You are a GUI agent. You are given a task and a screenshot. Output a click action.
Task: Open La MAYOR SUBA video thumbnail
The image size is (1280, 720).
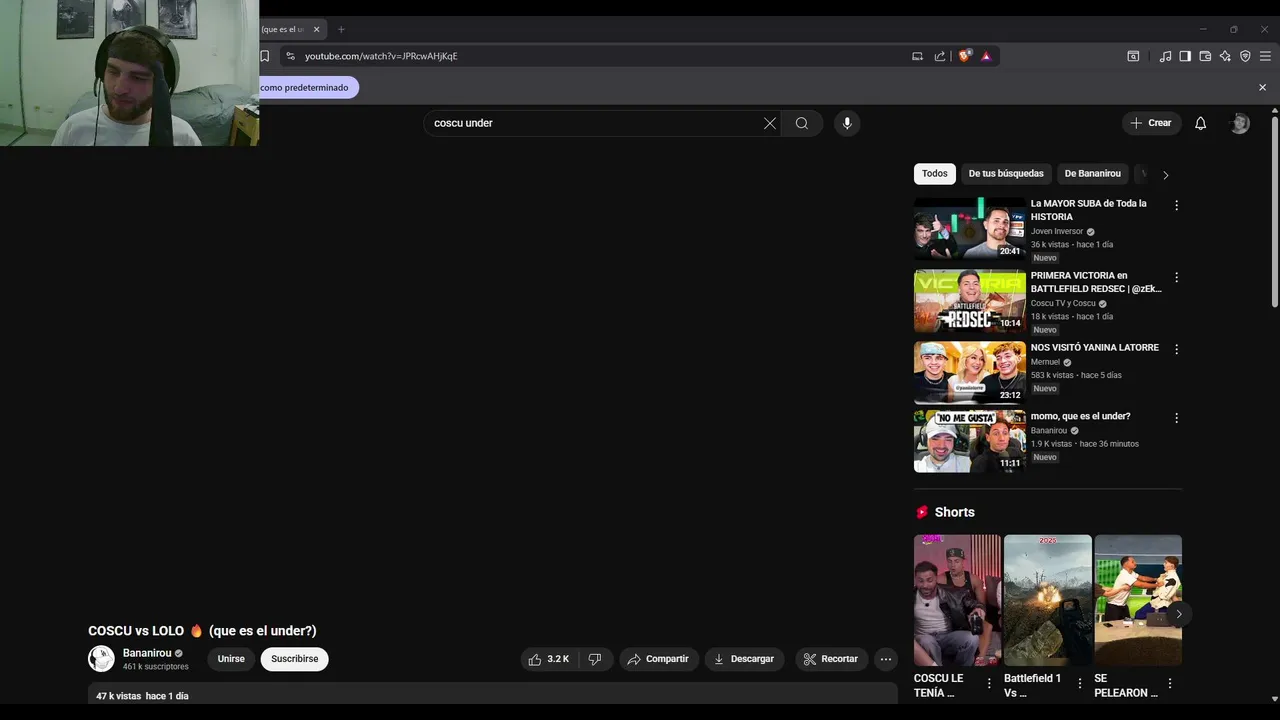click(x=970, y=229)
